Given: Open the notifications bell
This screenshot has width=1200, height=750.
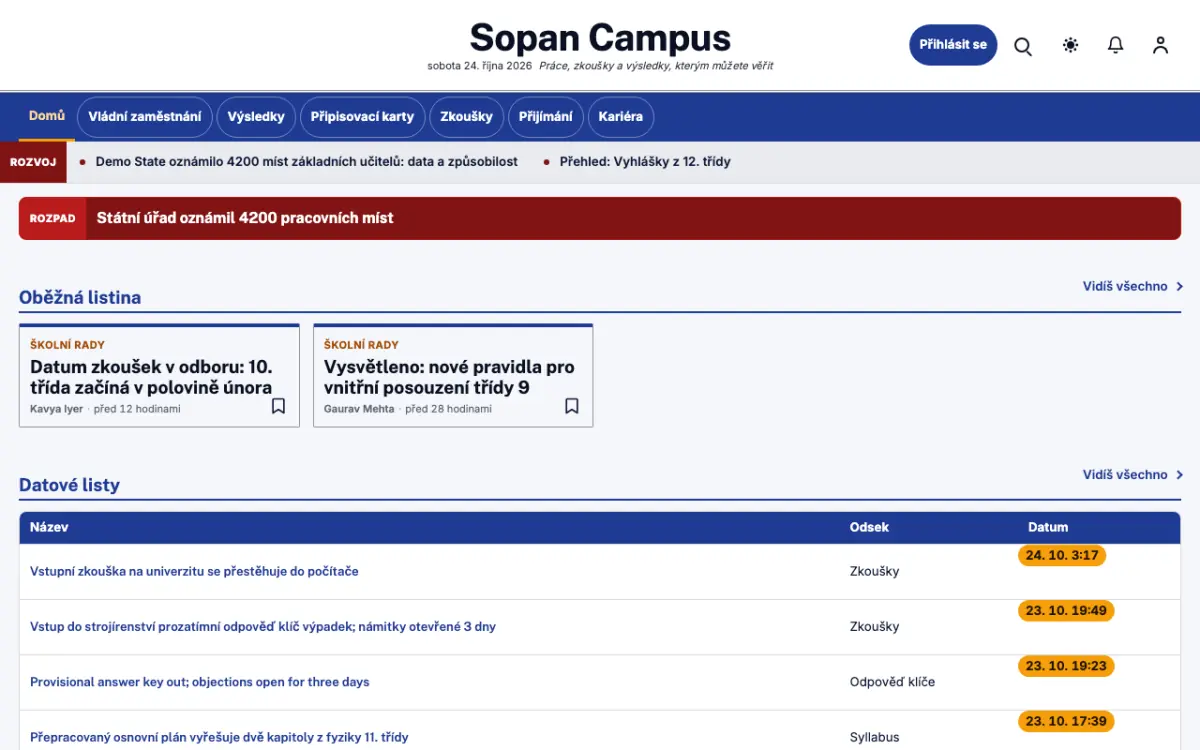Looking at the screenshot, I should [x=1116, y=45].
